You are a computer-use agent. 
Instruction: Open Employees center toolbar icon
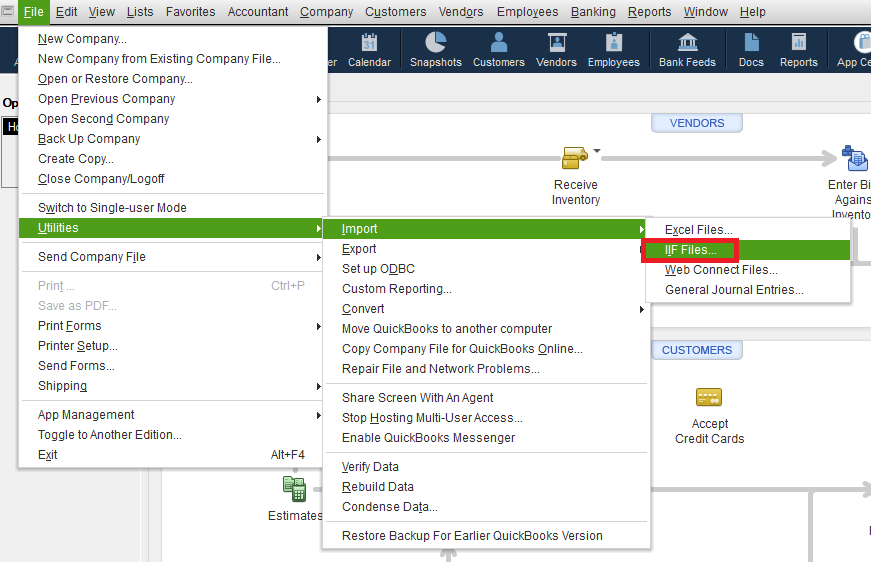pos(614,49)
